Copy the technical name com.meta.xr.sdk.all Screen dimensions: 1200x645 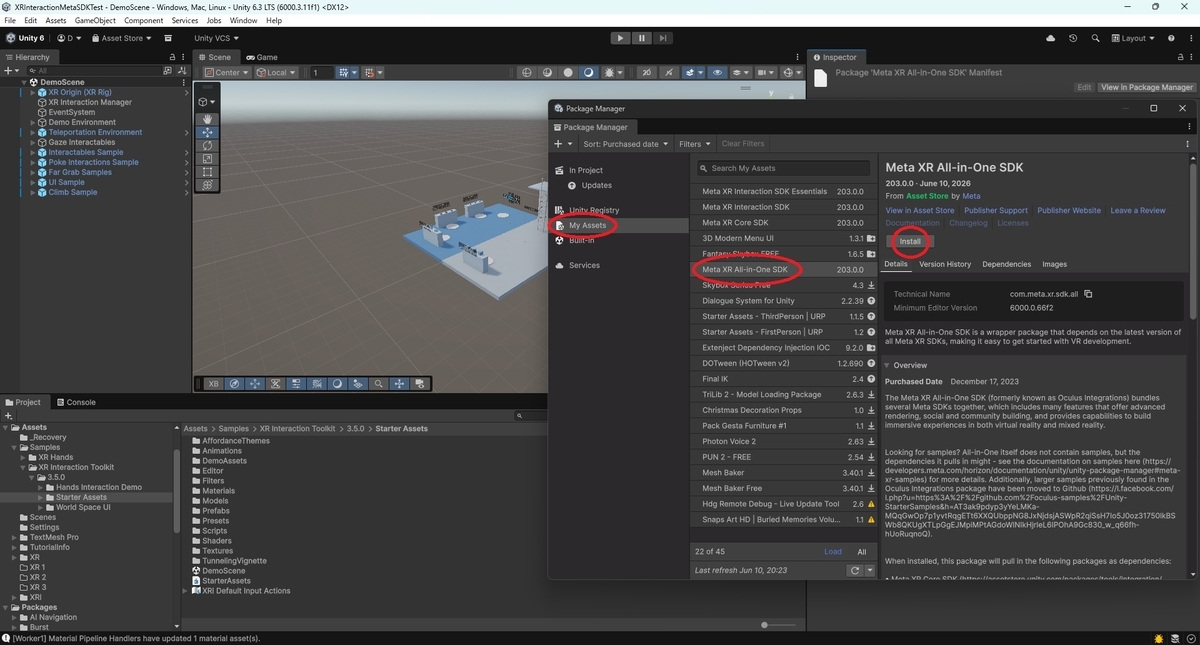click(x=1088, y=294)
